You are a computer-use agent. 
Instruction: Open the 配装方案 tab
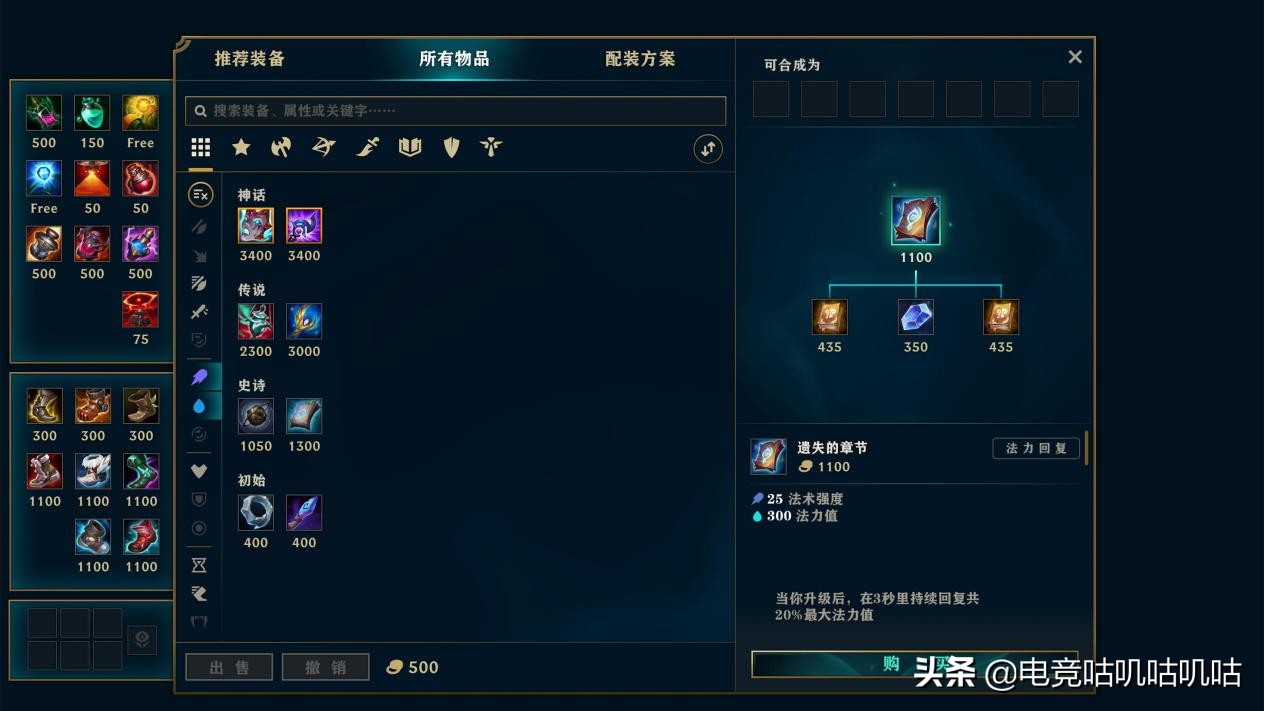(x=640, y=59)
